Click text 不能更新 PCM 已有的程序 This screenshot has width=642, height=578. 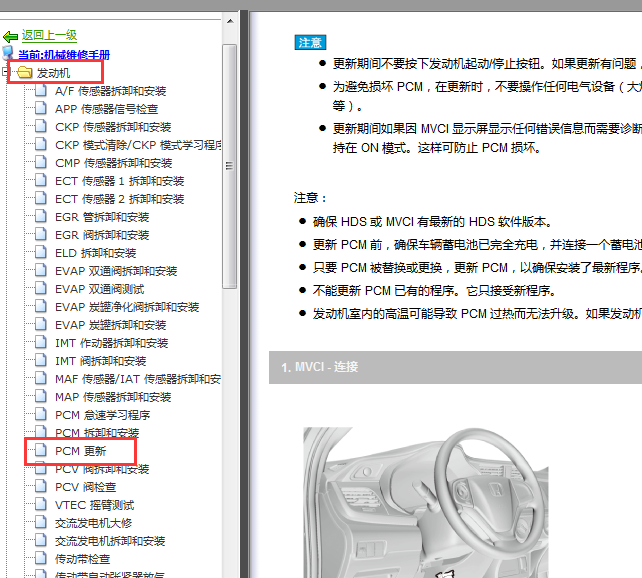click(x=386, y=291)
